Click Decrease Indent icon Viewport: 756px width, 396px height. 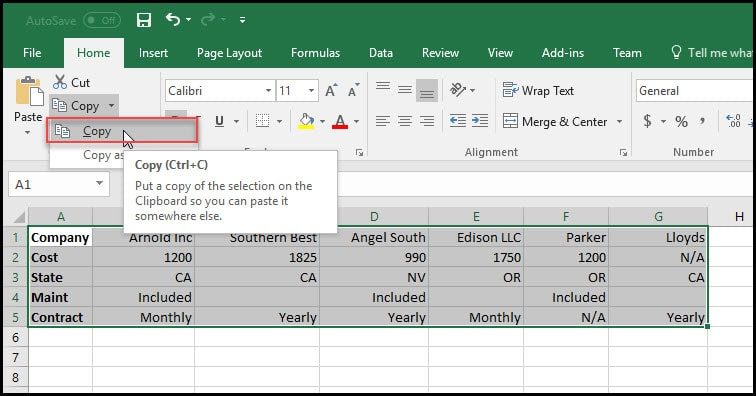[x=458, y=121]
